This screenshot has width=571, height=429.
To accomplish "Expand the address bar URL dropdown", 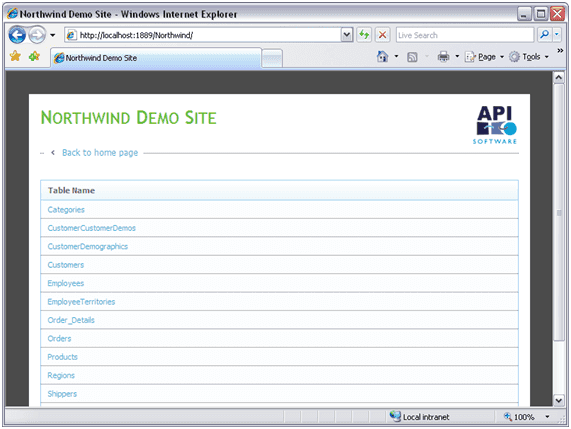I will [x=347, y=35].
